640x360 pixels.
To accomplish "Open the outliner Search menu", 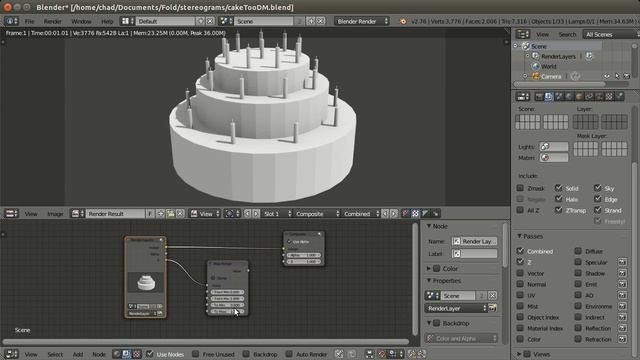I will 567,35.
